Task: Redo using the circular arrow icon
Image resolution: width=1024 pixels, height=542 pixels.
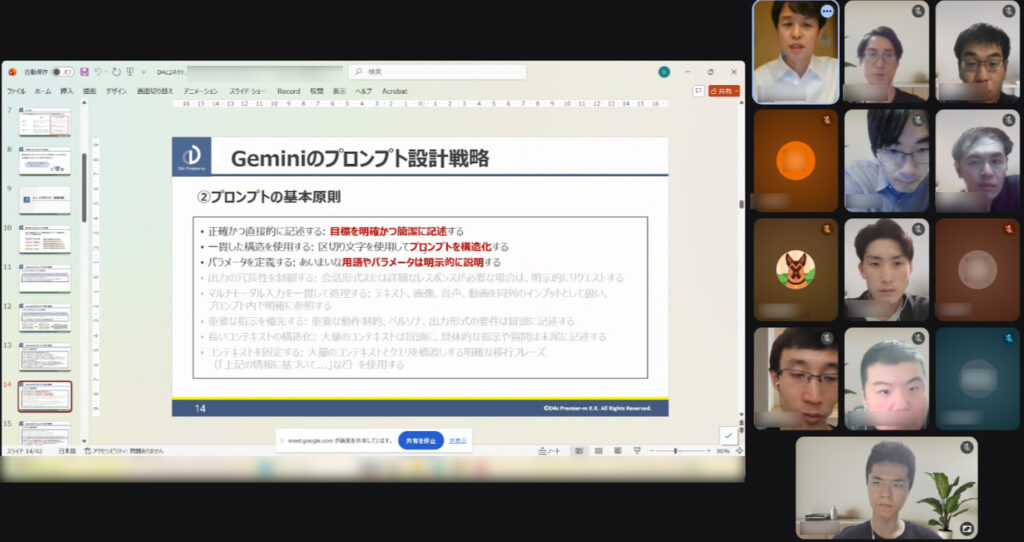Action: pos(116,72)
